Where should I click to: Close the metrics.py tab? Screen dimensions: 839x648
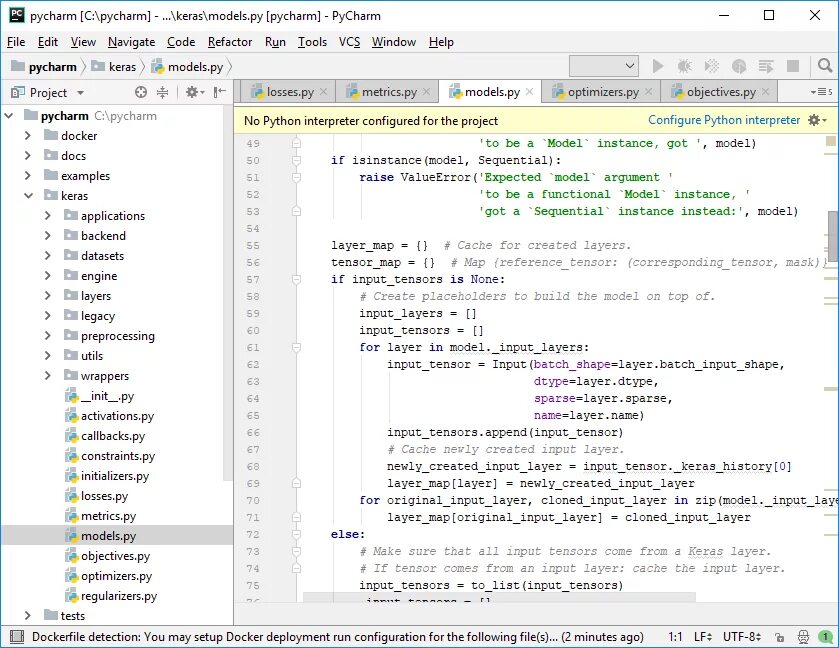pos(426,92)
